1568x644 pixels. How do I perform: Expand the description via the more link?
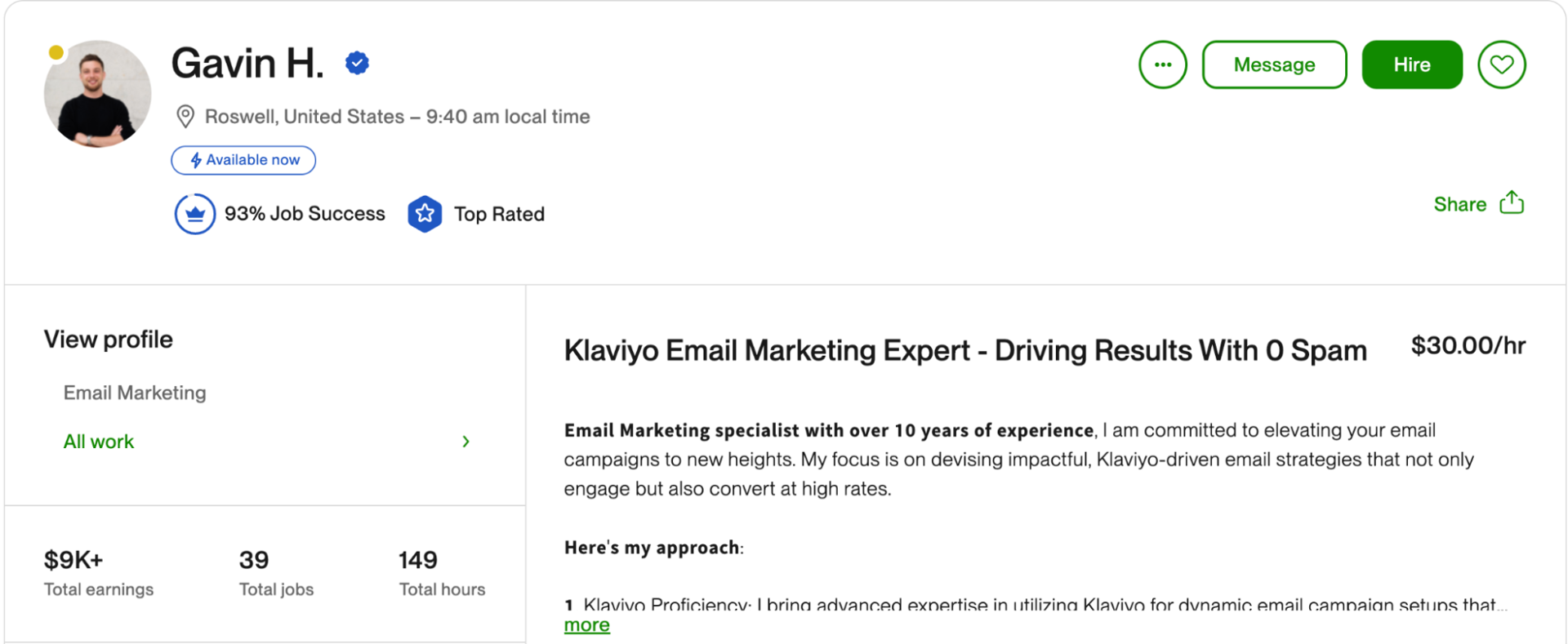coord(586,625)
